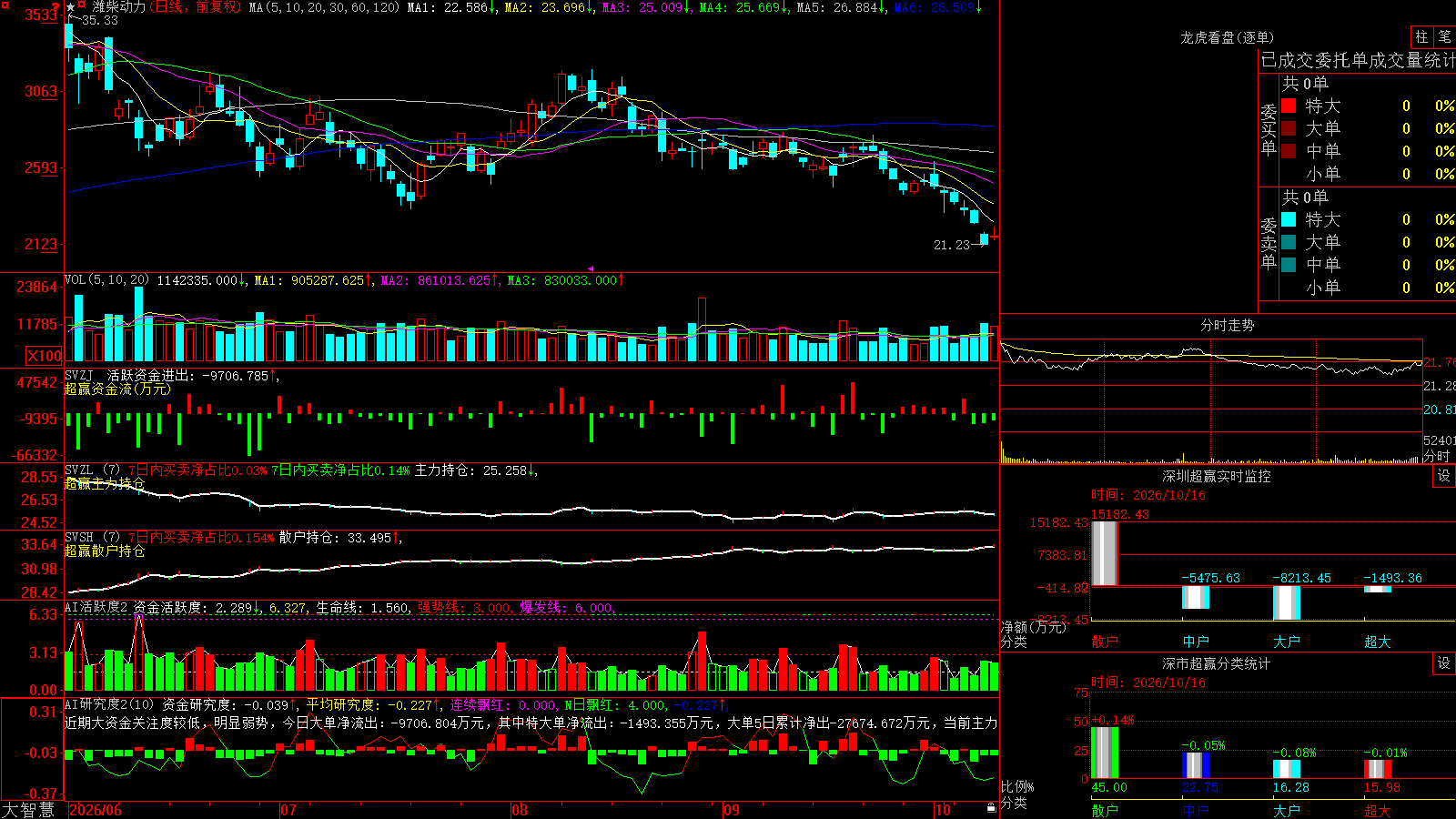Click the 散户 bar in 深圳超赢实时监控
Viewport: 1456px width, 819px height.
[x=1105, y=553]
